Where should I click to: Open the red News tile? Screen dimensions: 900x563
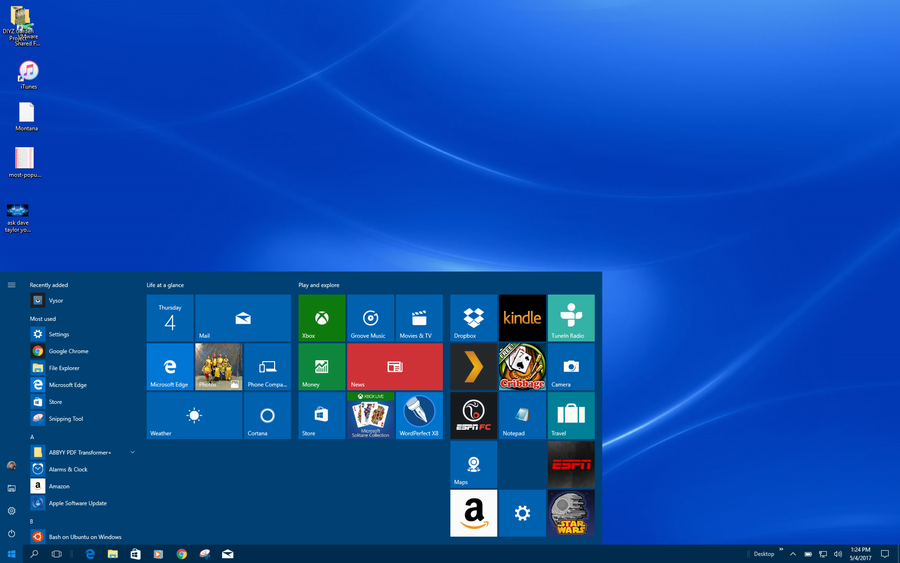(395, 367)
